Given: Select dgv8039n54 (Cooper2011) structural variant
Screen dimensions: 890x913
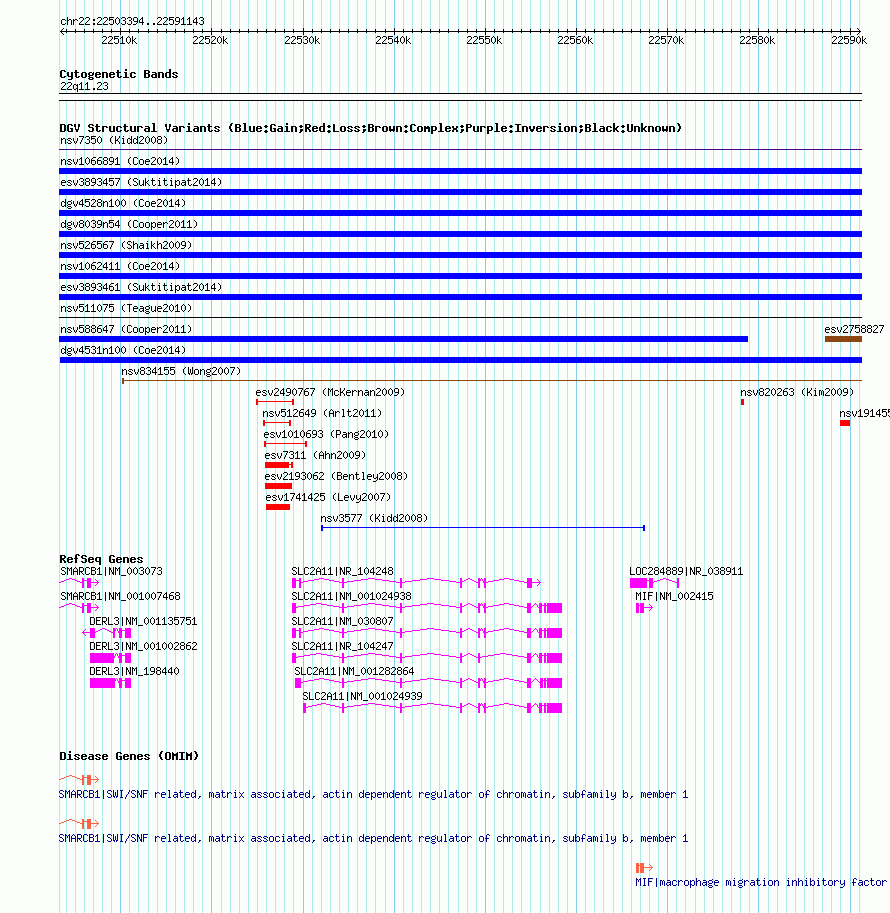Looking at the screenshot, I should (x=460, y=233).
